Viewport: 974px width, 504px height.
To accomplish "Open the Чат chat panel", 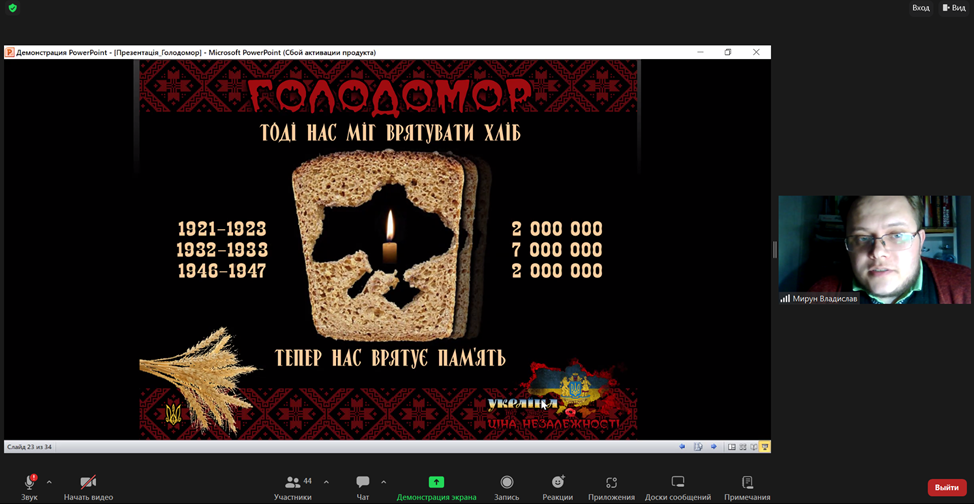I will [363, 483].
